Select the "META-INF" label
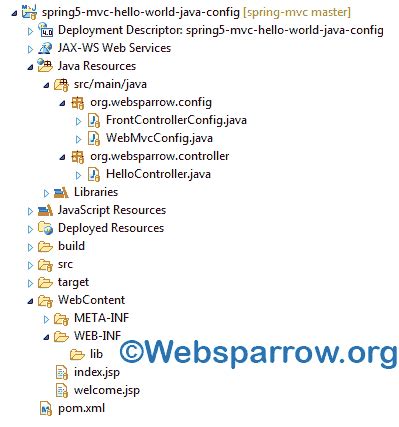The image size is (399, 427). click(x=101, y=318)
